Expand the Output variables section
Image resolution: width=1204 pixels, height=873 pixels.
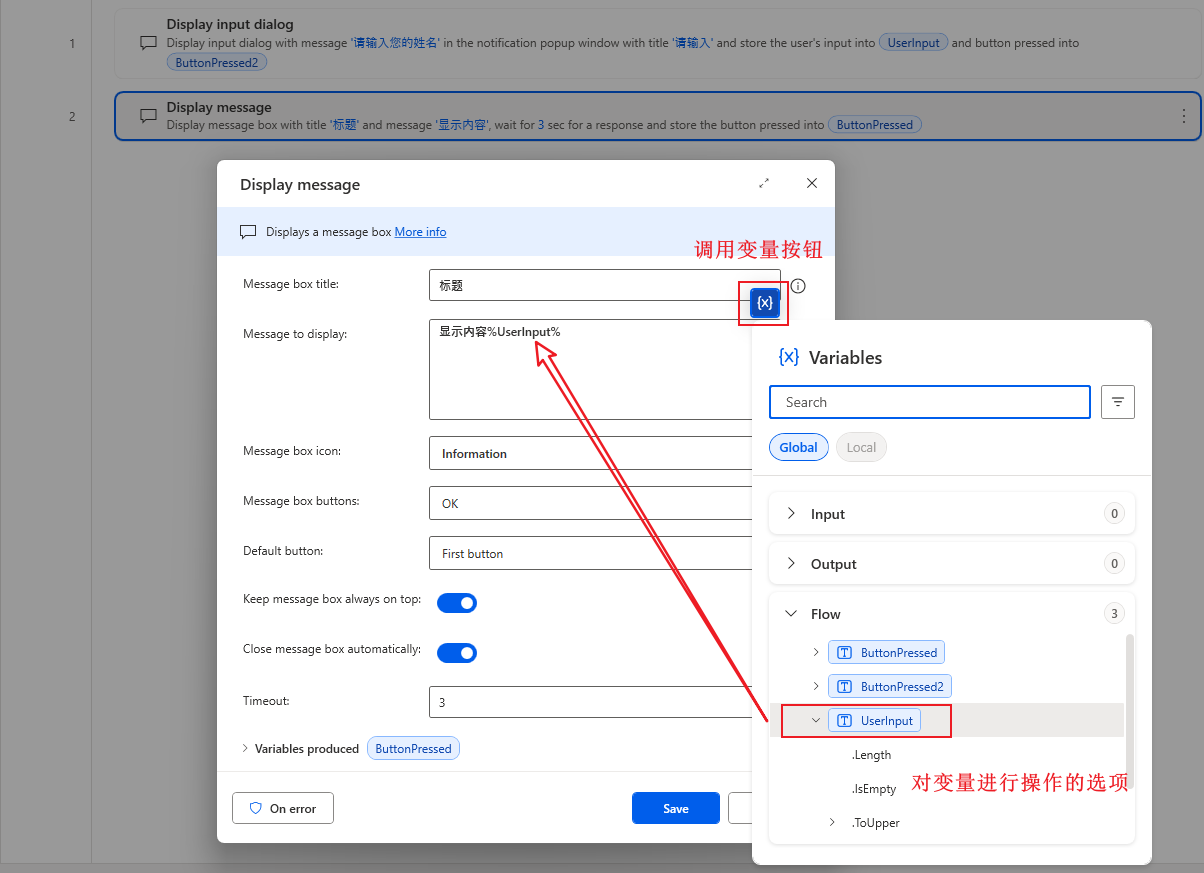click(x=791, y=563)
